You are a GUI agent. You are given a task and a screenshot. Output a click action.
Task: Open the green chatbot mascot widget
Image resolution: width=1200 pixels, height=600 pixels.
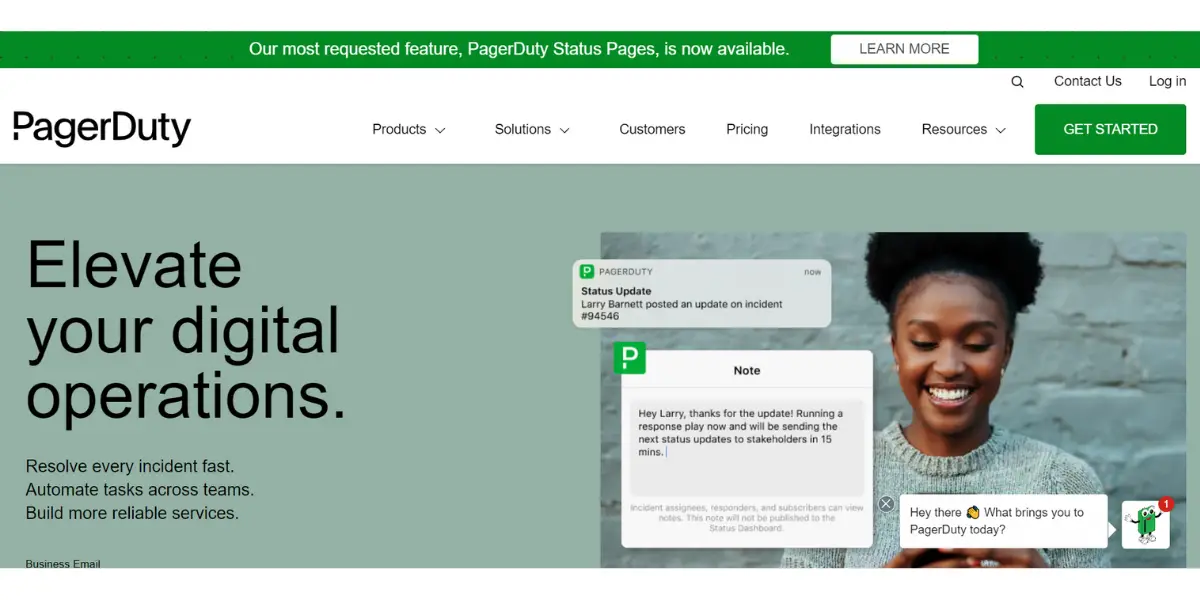click(1145, 524)
